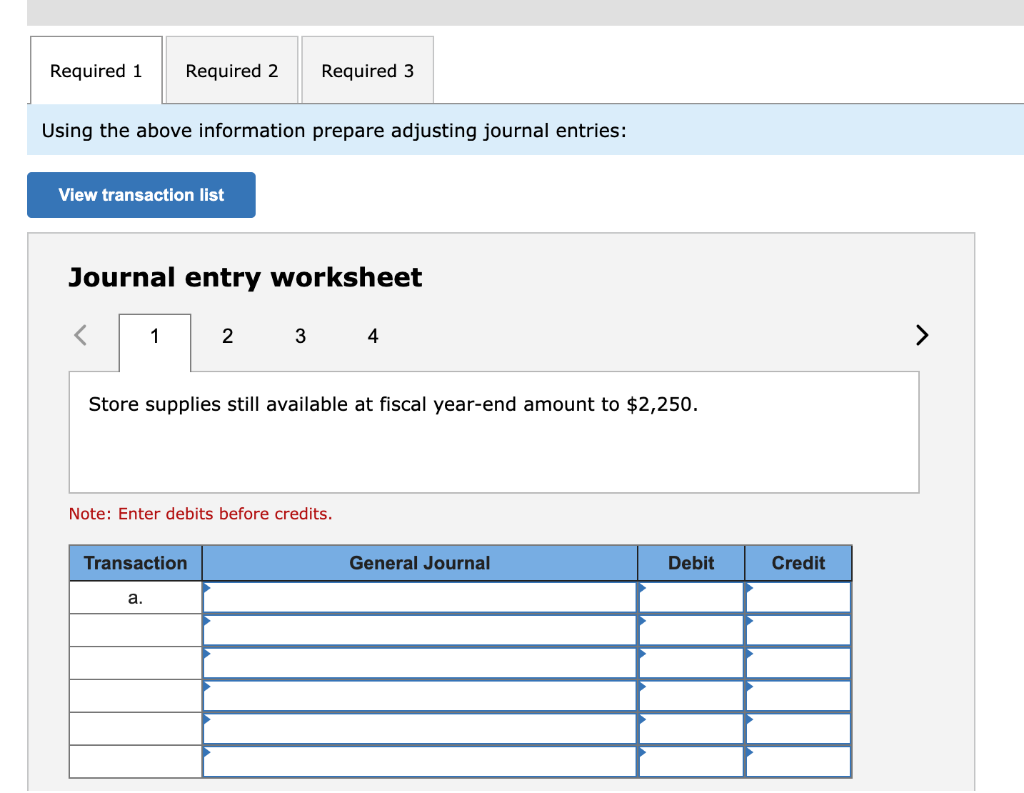This screenshot has width=1024, height=793.
Task: Select the Required 1 tab
Action: (x=95, y=70)
